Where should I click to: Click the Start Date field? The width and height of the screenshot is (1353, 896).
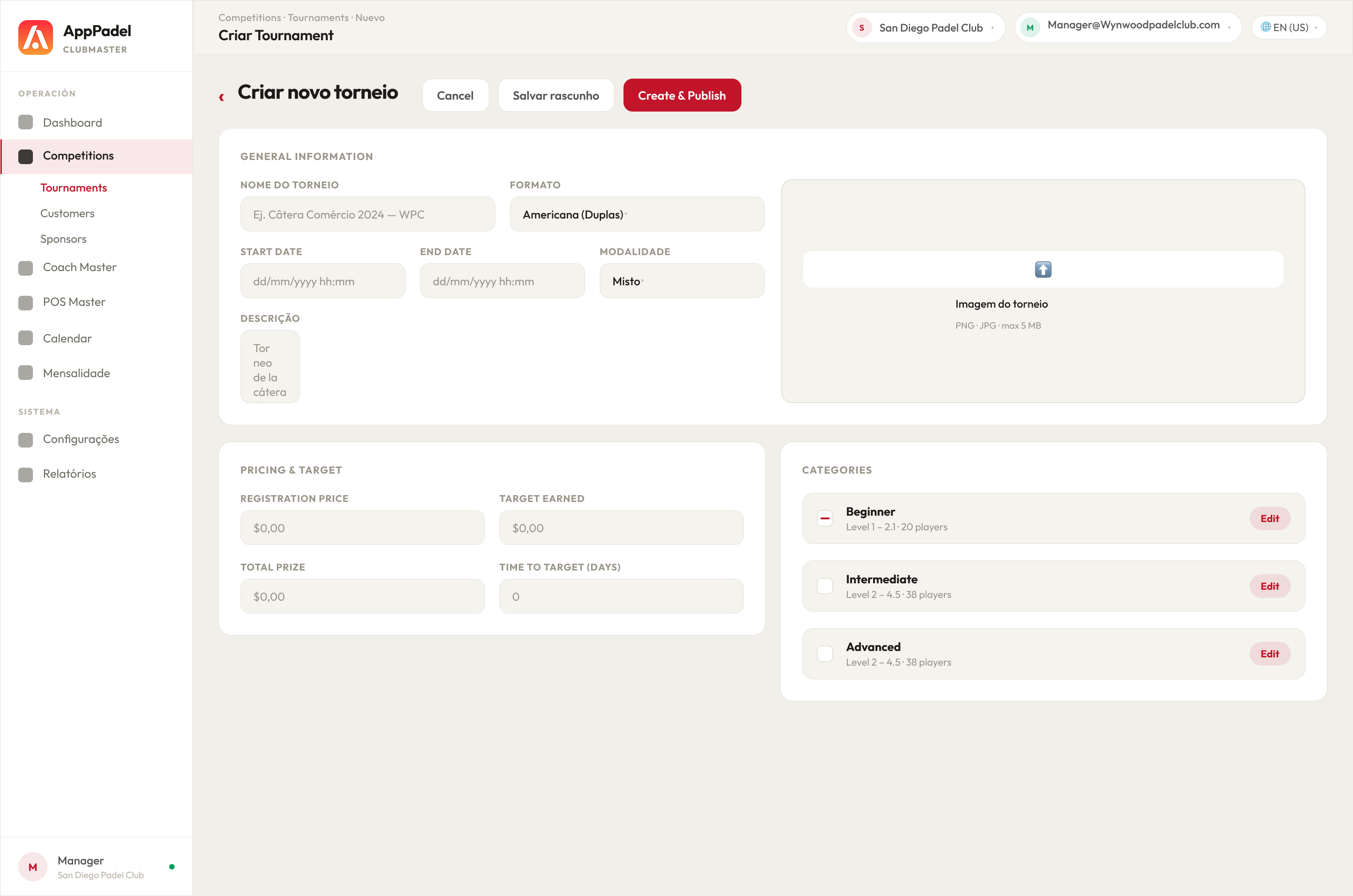point(323,281)
